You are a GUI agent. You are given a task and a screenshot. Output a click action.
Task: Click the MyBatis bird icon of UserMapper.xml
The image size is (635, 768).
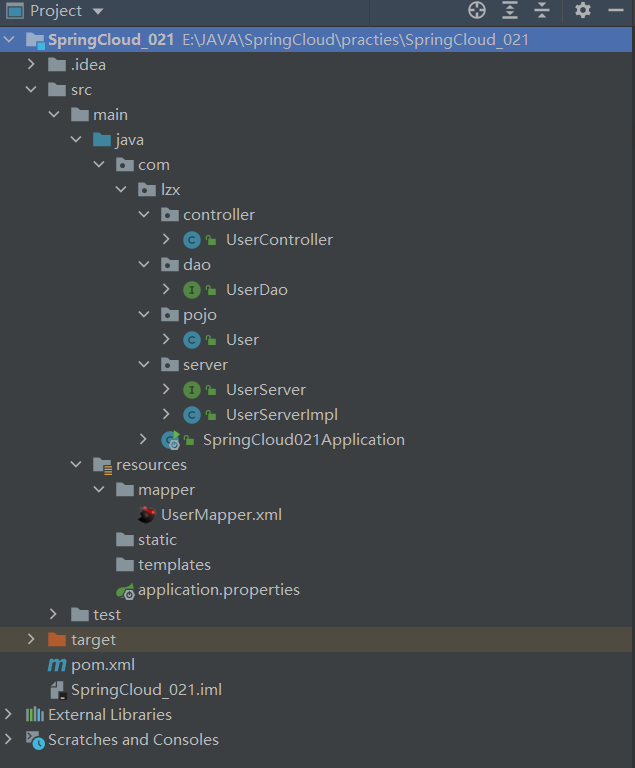point(146,515)
